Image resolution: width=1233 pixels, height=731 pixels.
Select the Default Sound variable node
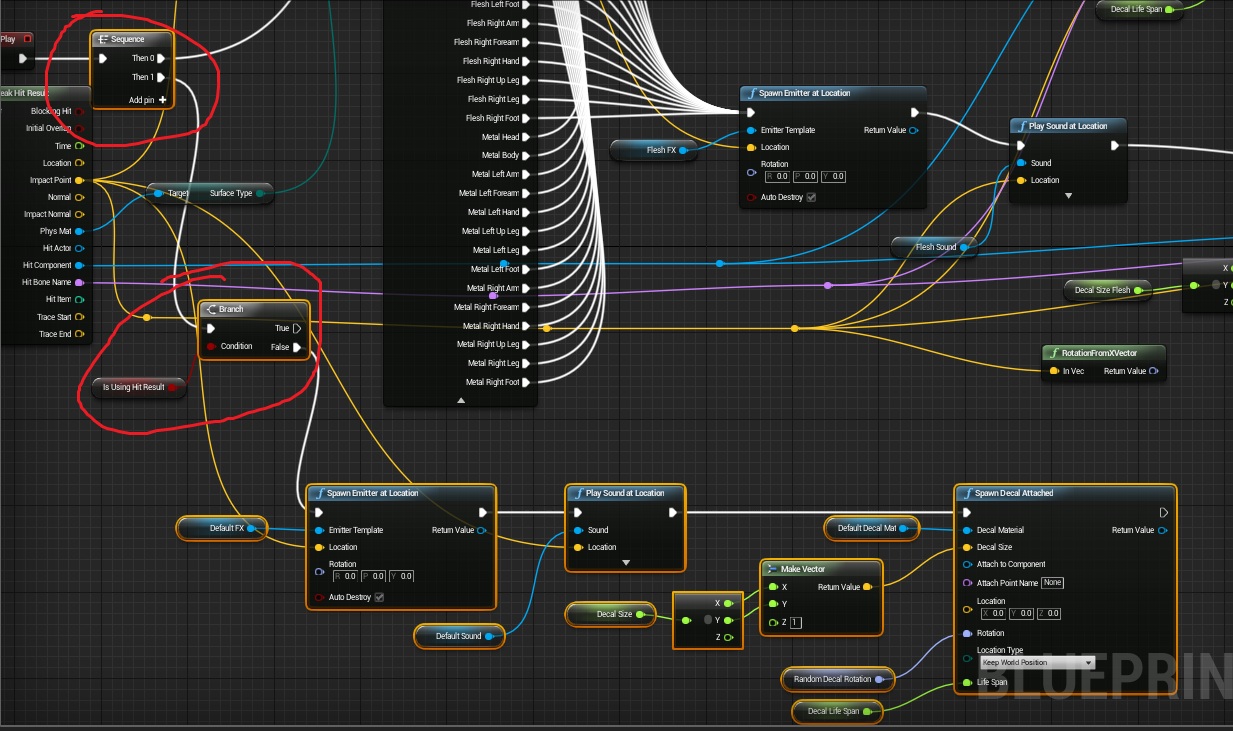point(459,636)
